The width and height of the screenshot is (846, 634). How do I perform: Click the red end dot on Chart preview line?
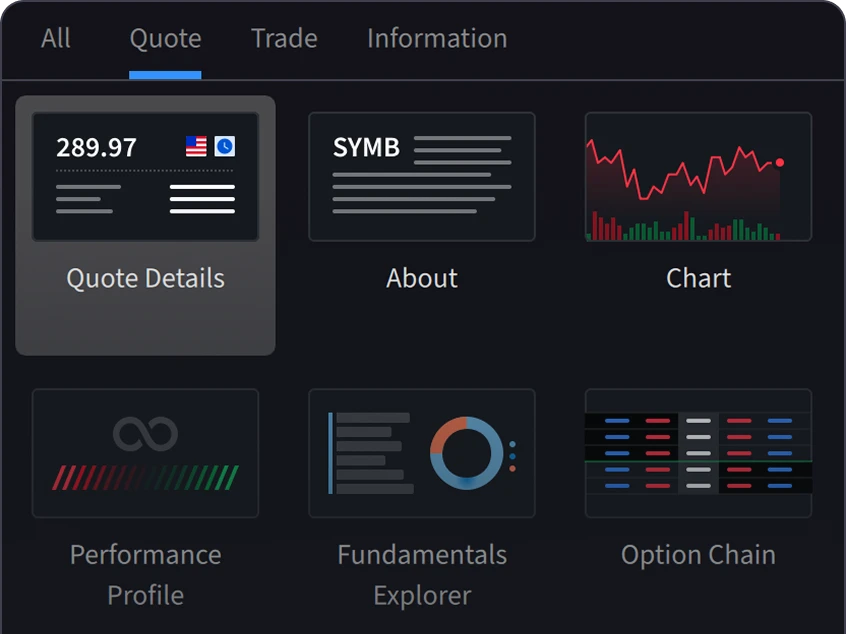pos(780,162)
